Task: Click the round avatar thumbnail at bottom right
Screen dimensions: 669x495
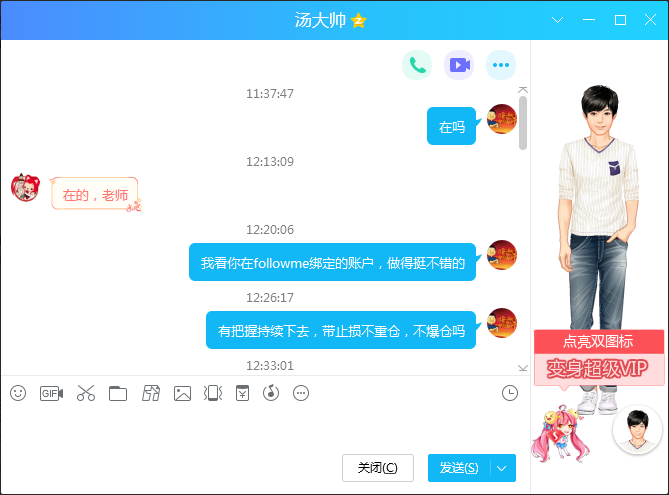Action: (637, 430)
